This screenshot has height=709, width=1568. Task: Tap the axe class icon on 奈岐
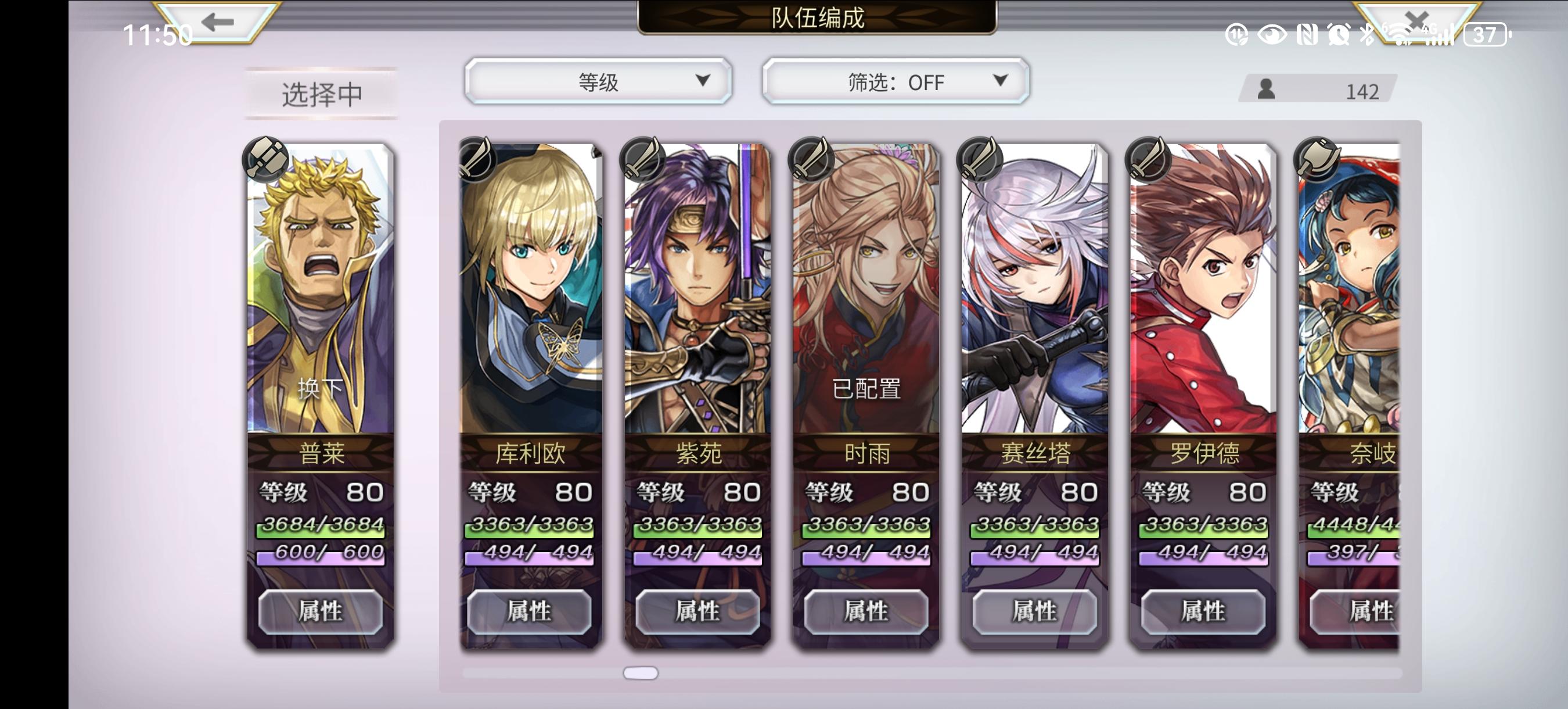pyautogui.click(x=1316, y=160)
